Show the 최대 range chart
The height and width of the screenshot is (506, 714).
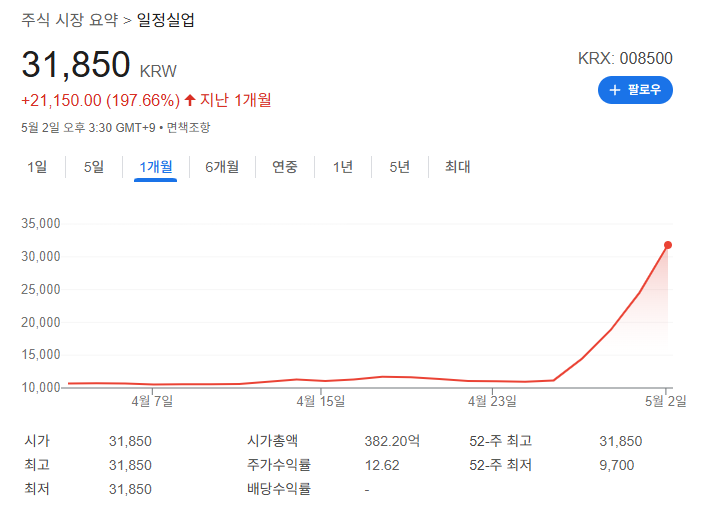[x=458, y=167]
